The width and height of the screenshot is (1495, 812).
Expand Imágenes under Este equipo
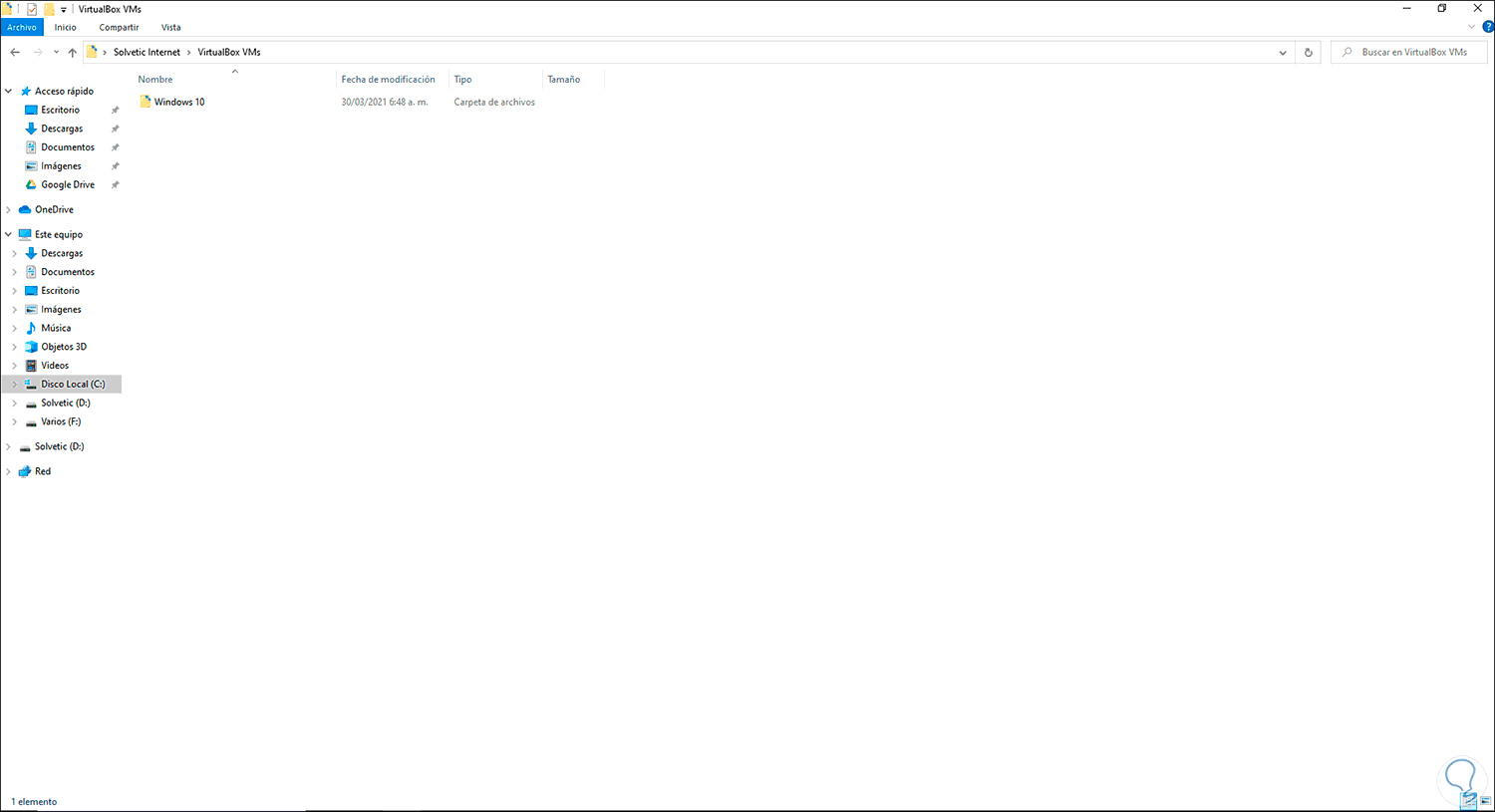(x=15, y=309)
